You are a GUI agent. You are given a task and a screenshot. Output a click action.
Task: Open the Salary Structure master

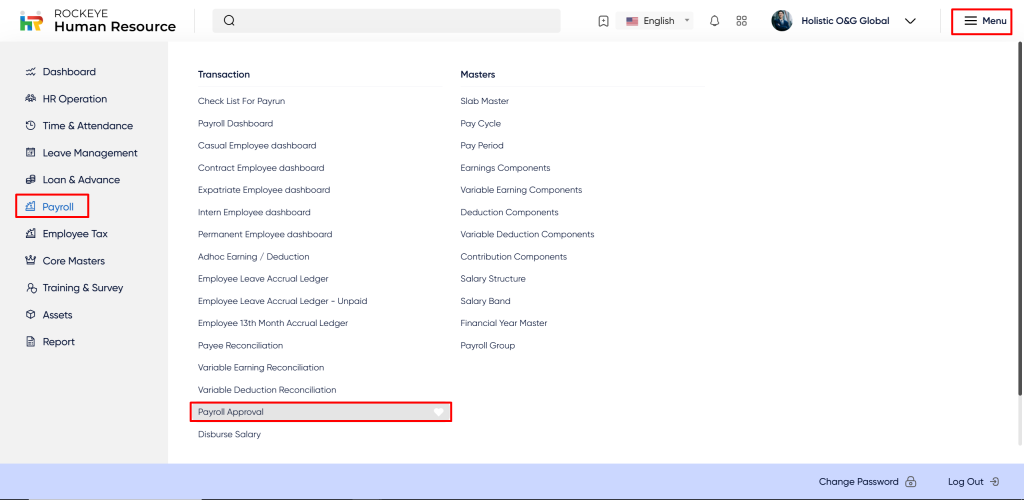(x=492, y=279)
